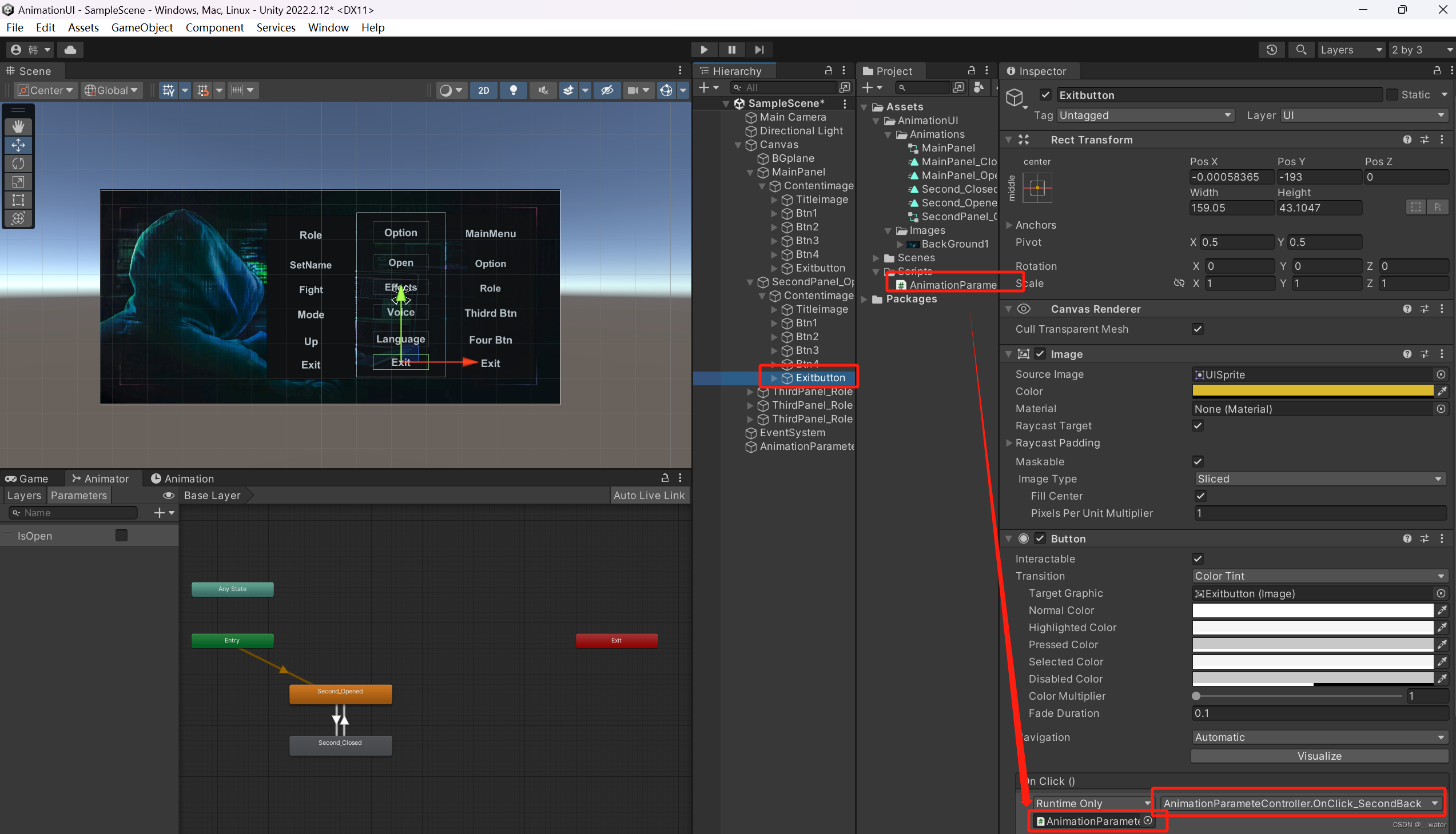Click the Color Multiplier slider
1456x834 pixels.
point(1298,696)
